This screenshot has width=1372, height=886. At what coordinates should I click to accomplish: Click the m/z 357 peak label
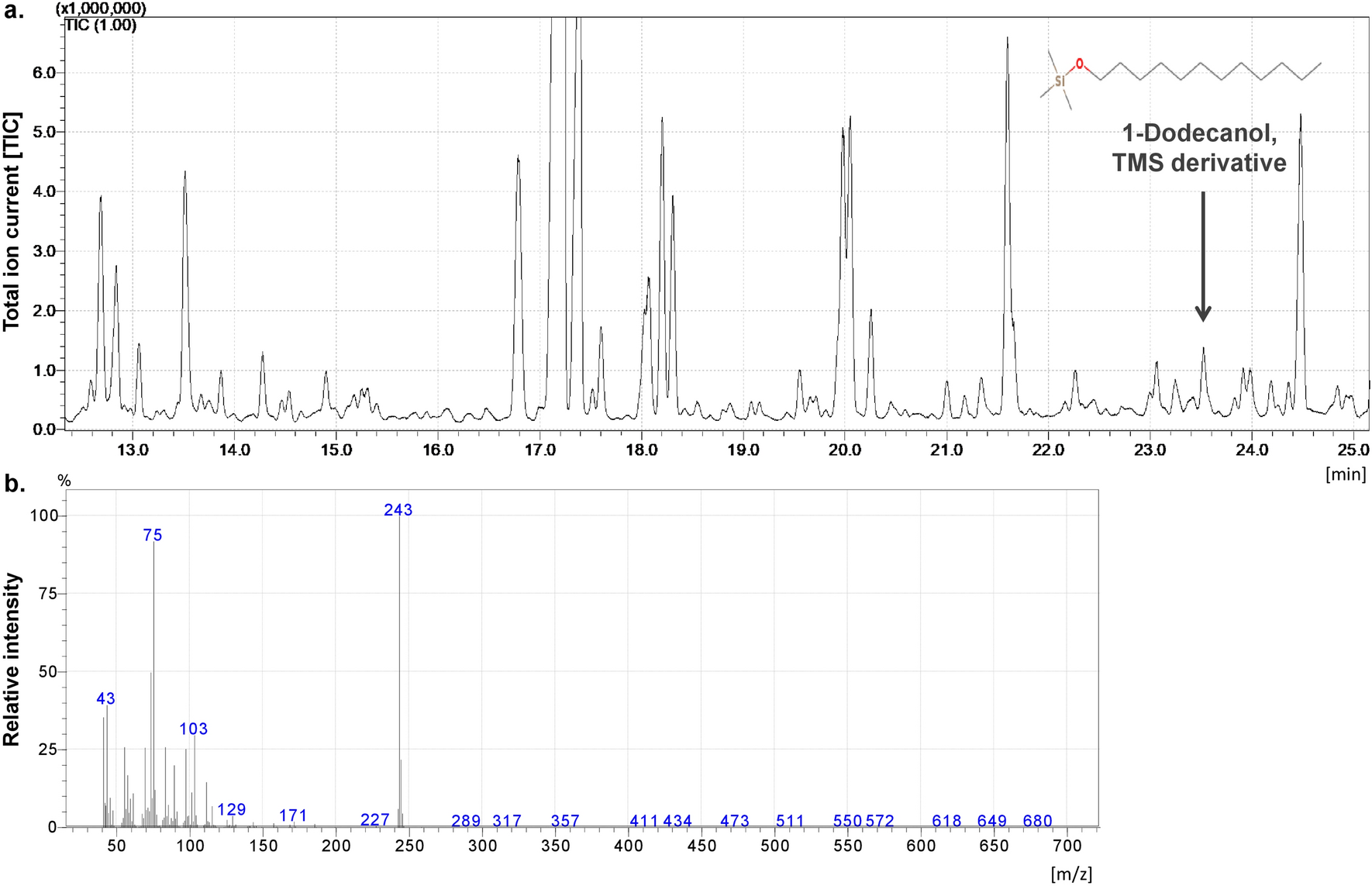coord(565,821)
